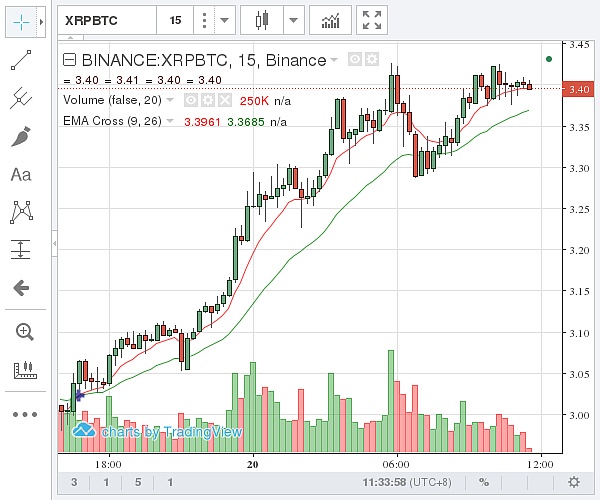Viewport: 600px width, 500px height.
Task: Select the long/short position measurement tool
Action: (21, 249)
